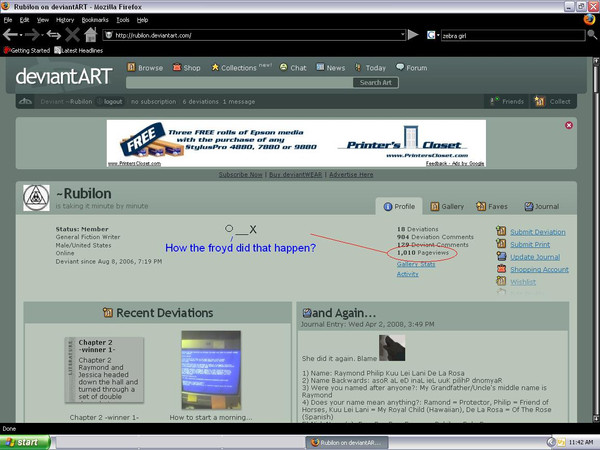Open the Latest Headlines bookmark
Image resolution: width=600 pixels, height=450 pixels.
click(78, 50)
